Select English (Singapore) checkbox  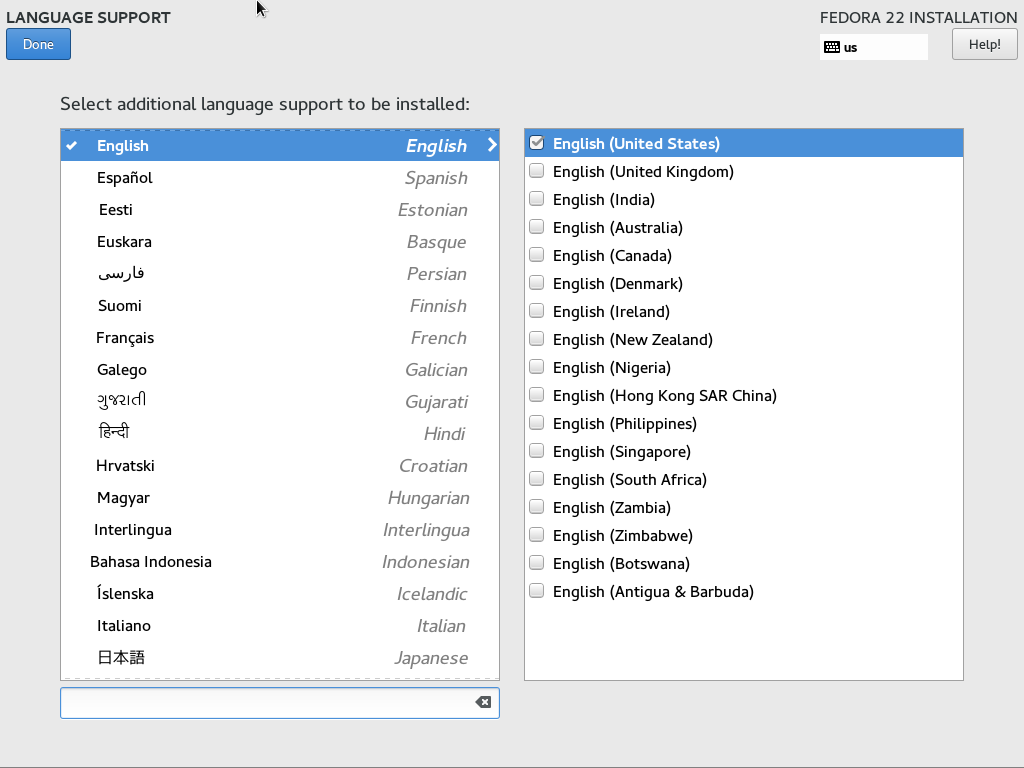click(537, 451)
